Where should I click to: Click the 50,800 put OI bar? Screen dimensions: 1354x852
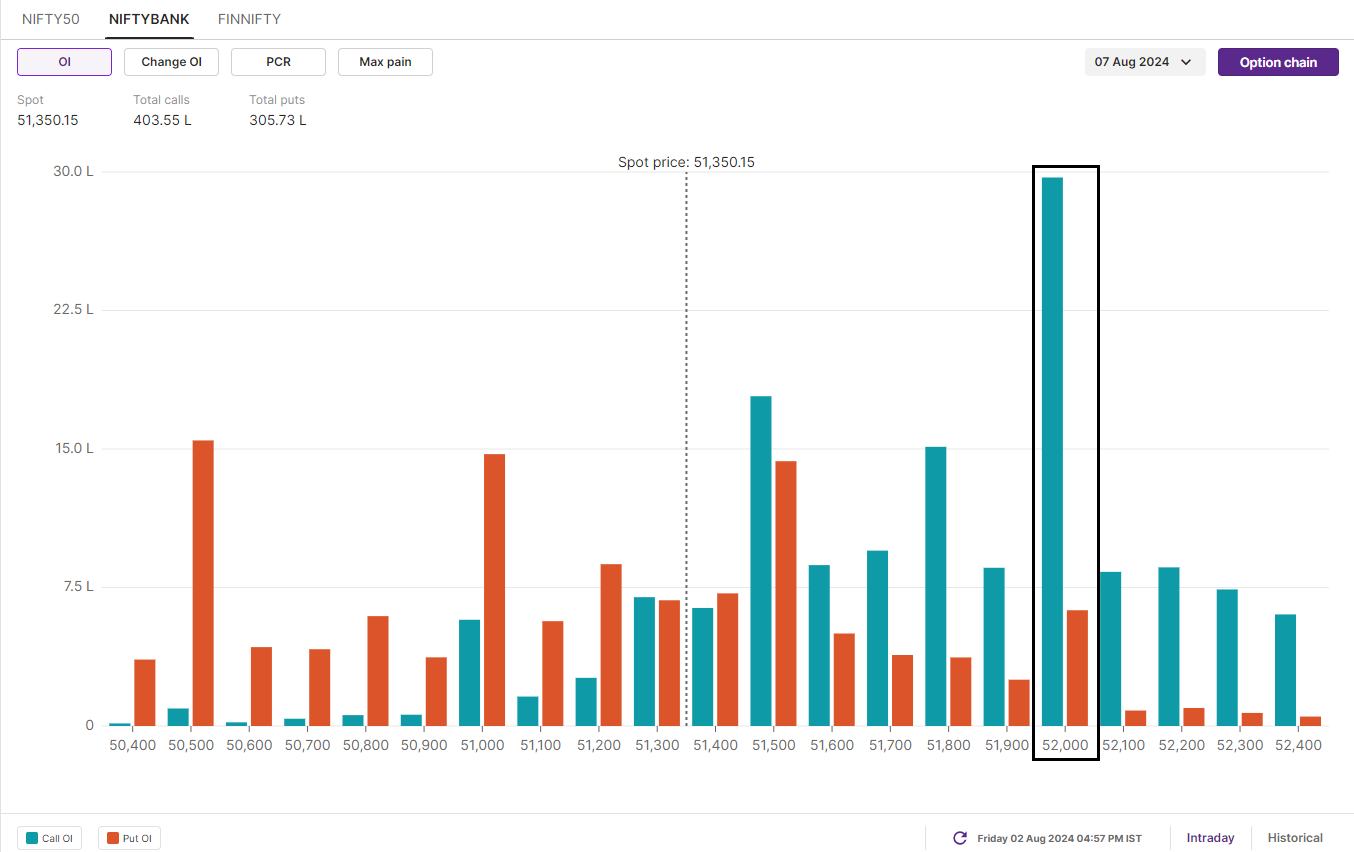point(378,671)
